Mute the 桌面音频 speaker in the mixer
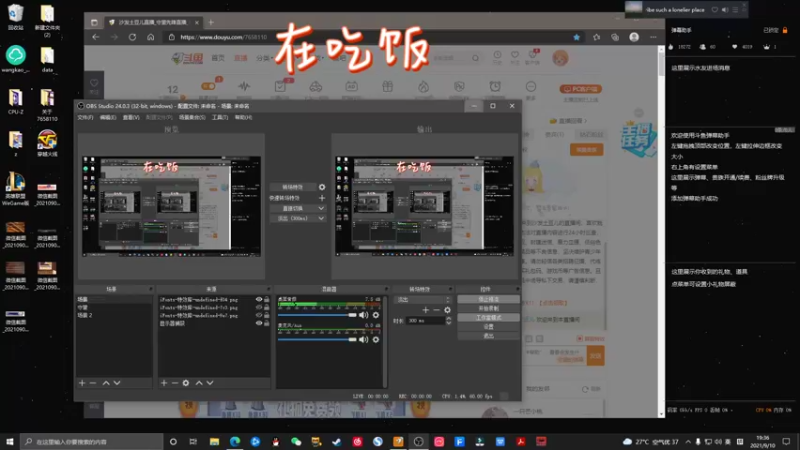The height and width of the screenshot is (450, 800). point(364,315)
